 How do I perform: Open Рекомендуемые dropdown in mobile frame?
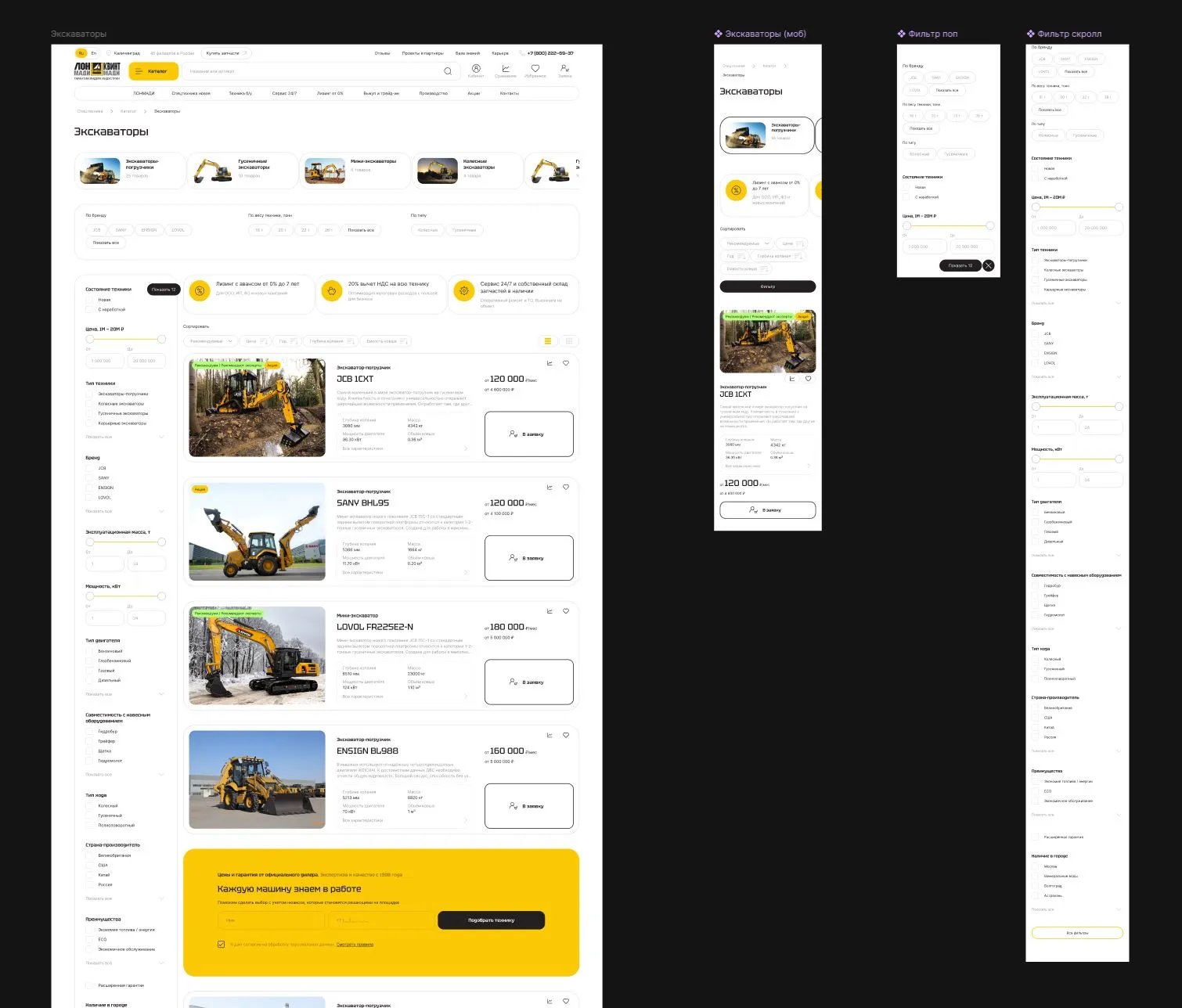[747, 243]
